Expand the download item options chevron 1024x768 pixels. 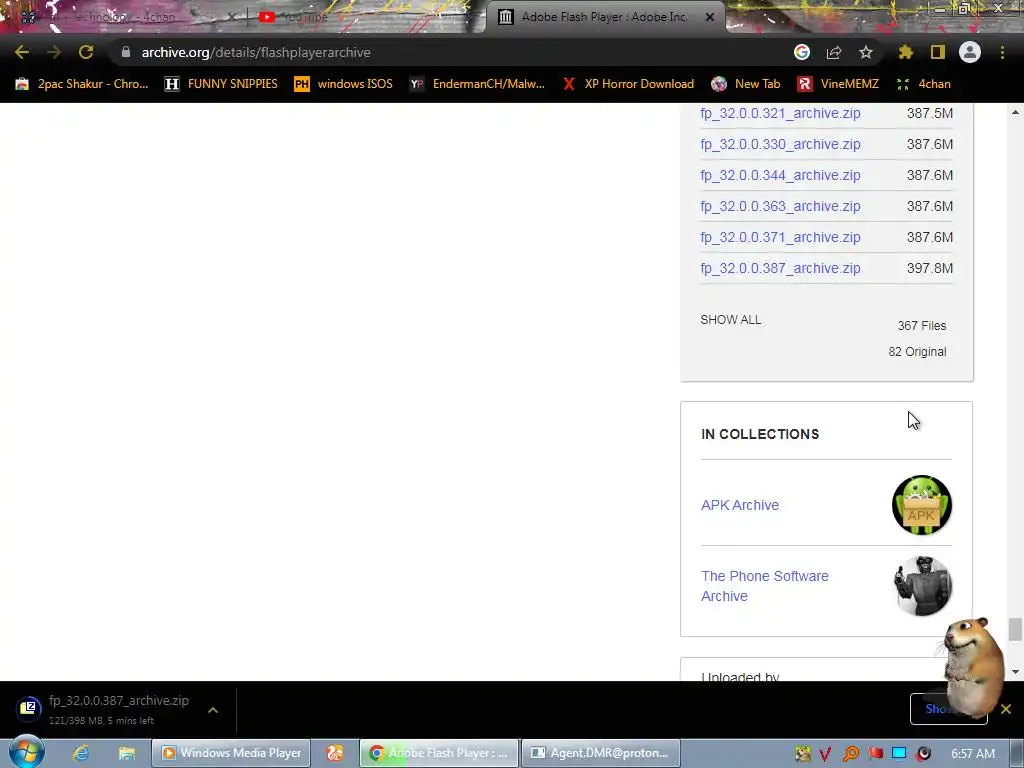point(213,710)
